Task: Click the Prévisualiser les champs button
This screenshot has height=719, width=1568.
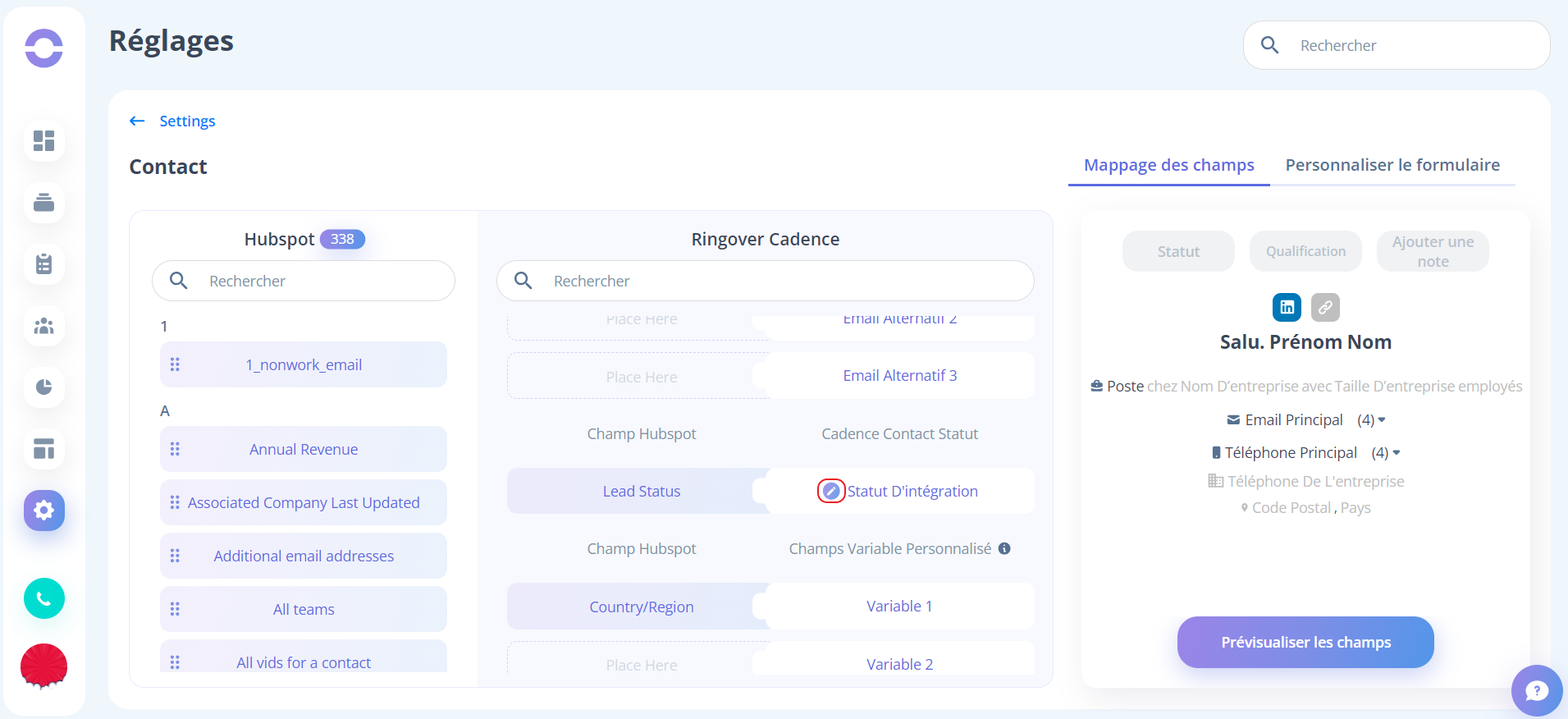Action: pos(1305,642)
